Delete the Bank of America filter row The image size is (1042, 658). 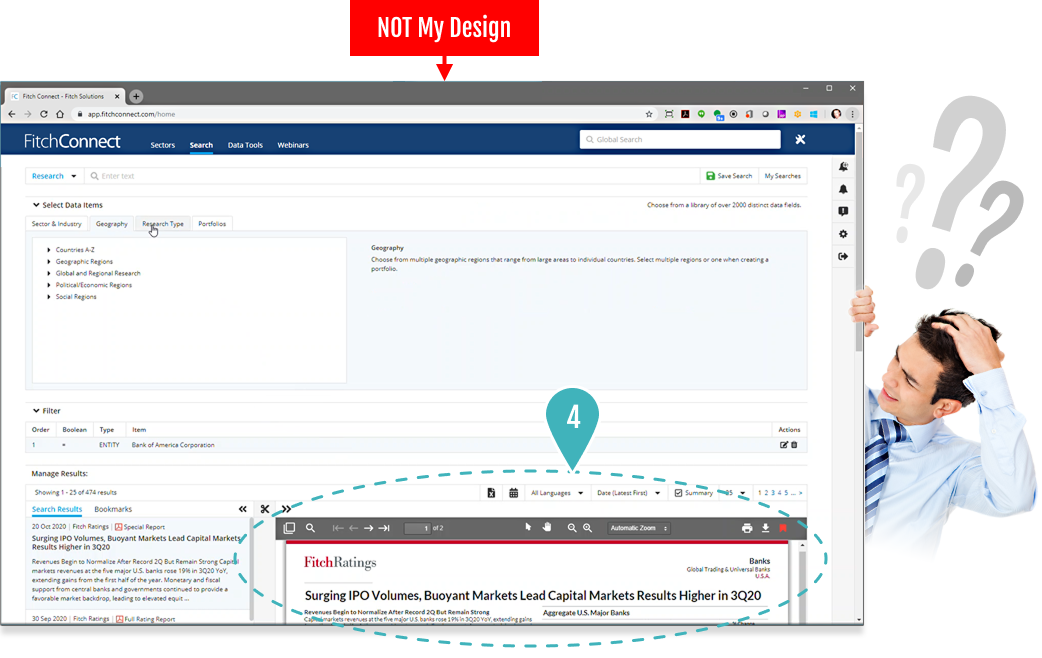794,445
